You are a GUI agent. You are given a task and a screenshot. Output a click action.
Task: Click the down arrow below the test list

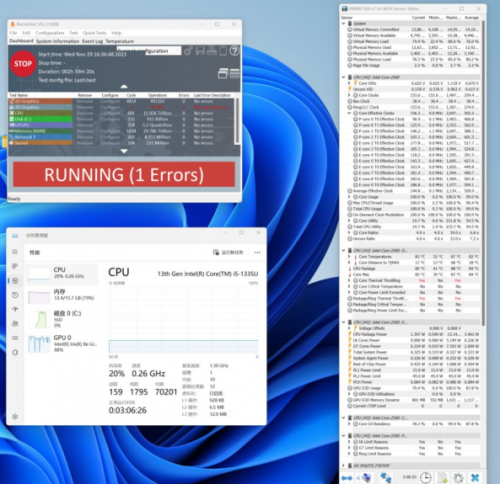124,151
